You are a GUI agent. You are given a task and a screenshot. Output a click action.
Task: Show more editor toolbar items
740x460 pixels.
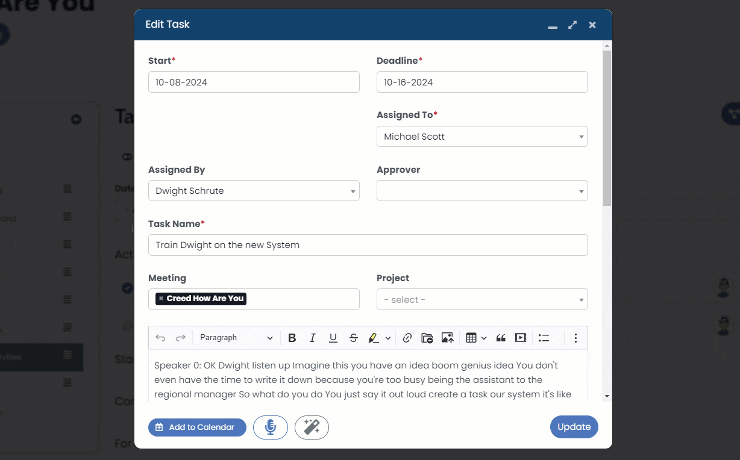click(x=576, y=338)
